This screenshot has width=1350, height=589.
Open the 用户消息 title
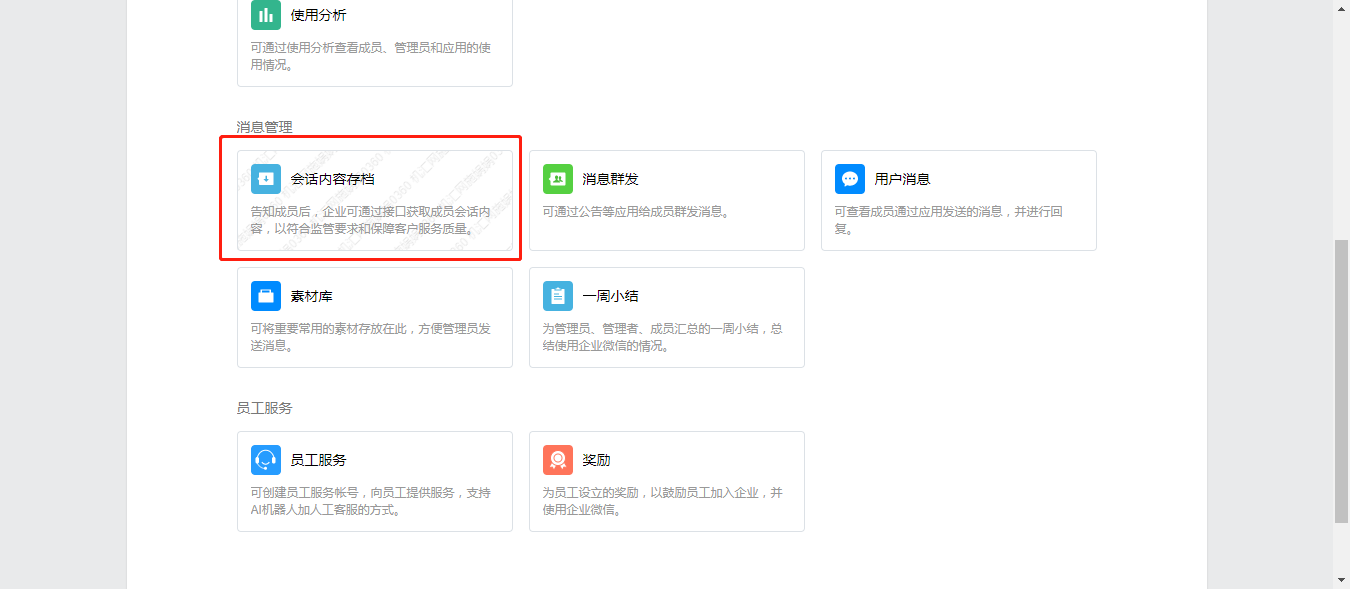[x=902, y=179]
